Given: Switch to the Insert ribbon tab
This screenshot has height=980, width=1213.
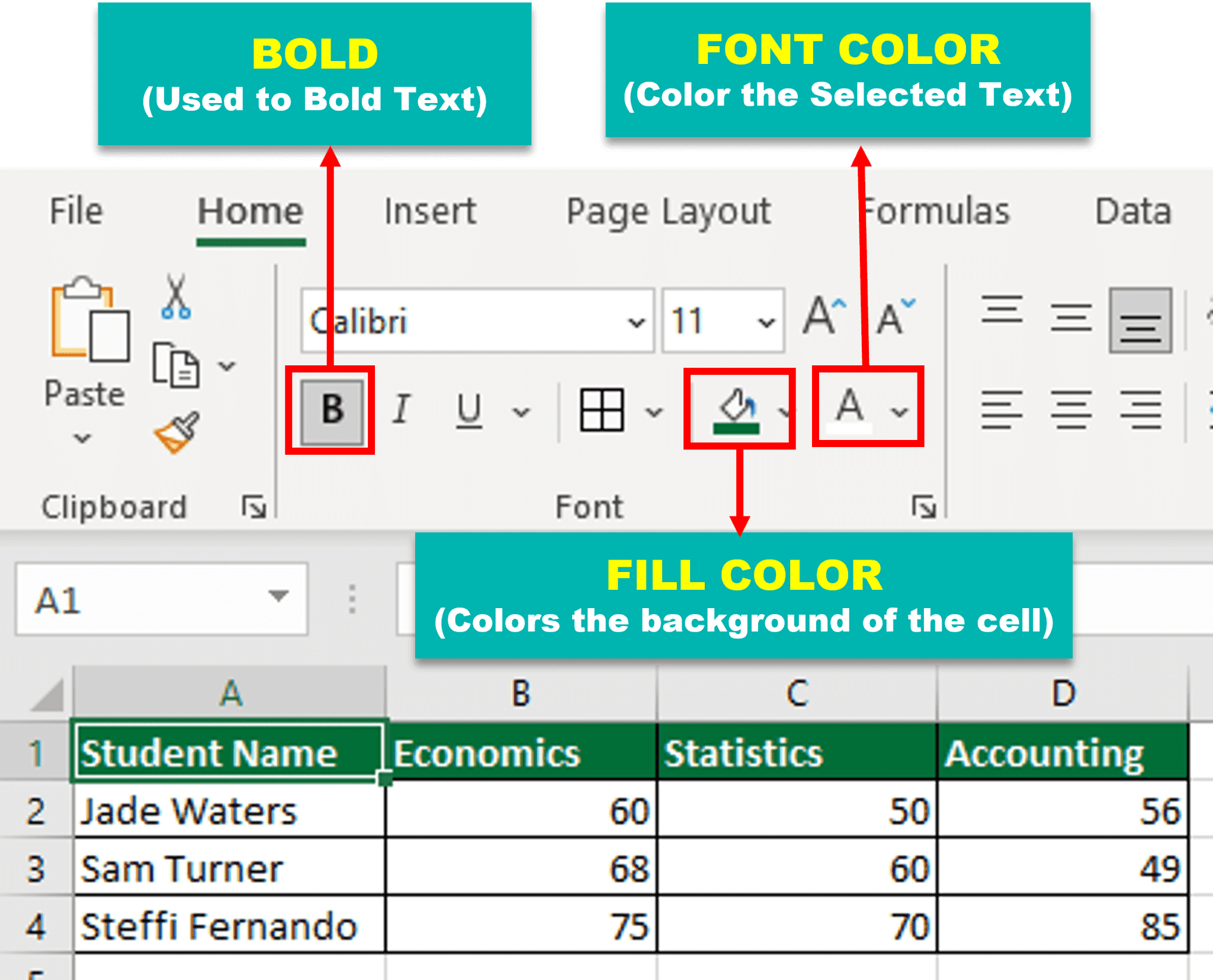Looking at the screenshot, I should click(x=430, y=211).
